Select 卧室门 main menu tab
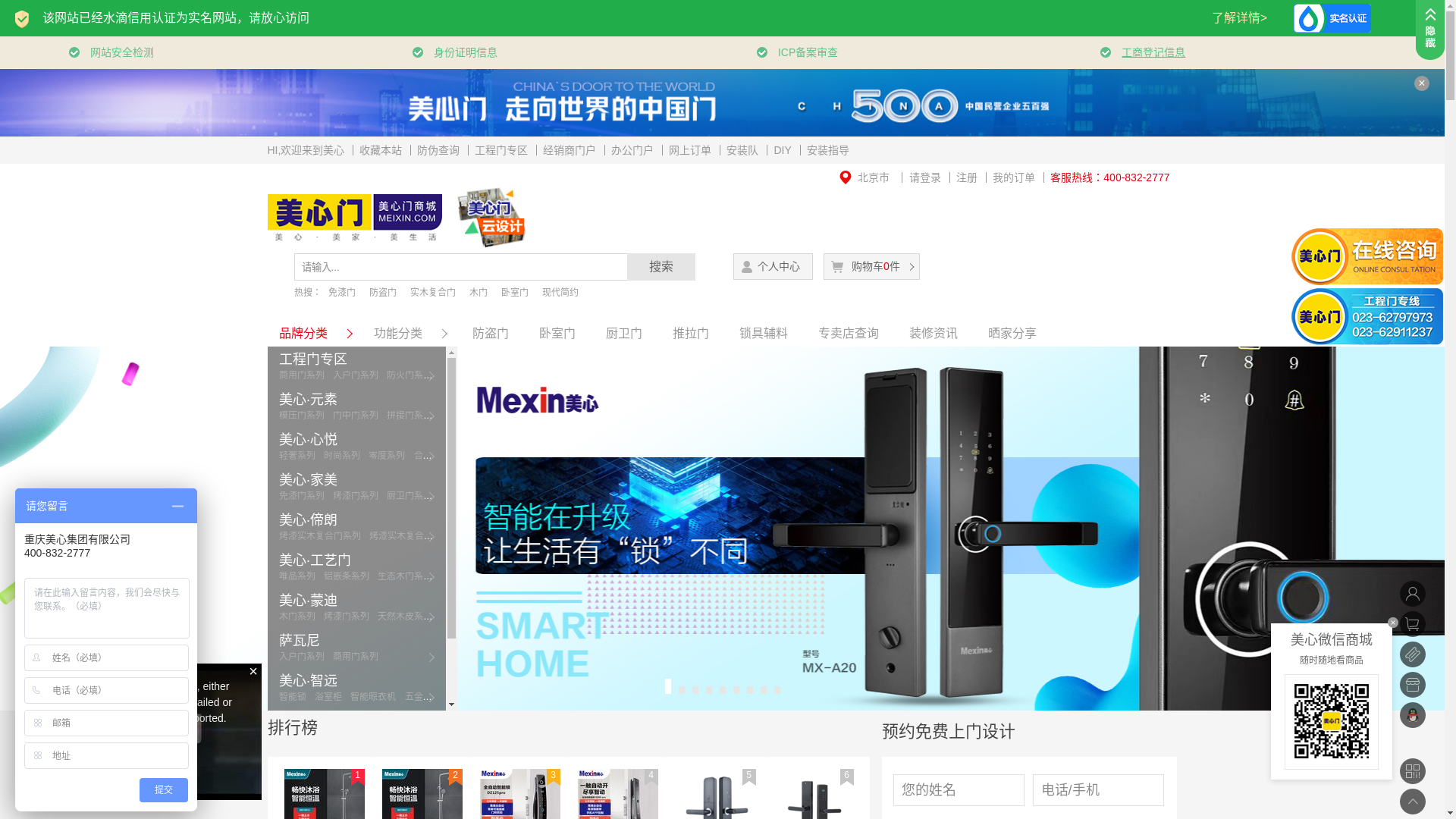Viewport: 1456px width, 819px height. (557, 334)
